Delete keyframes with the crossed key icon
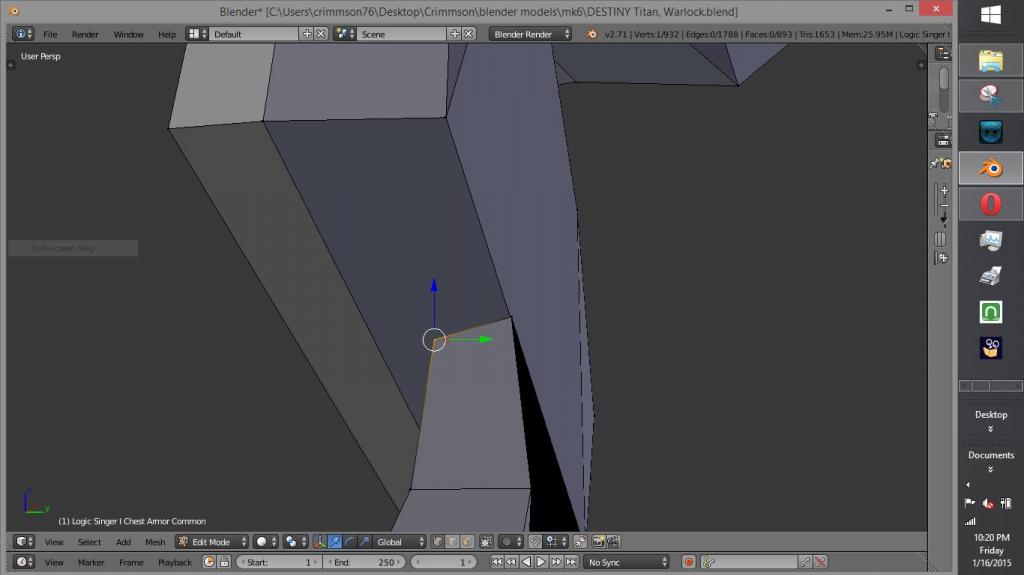 point(821,562)
